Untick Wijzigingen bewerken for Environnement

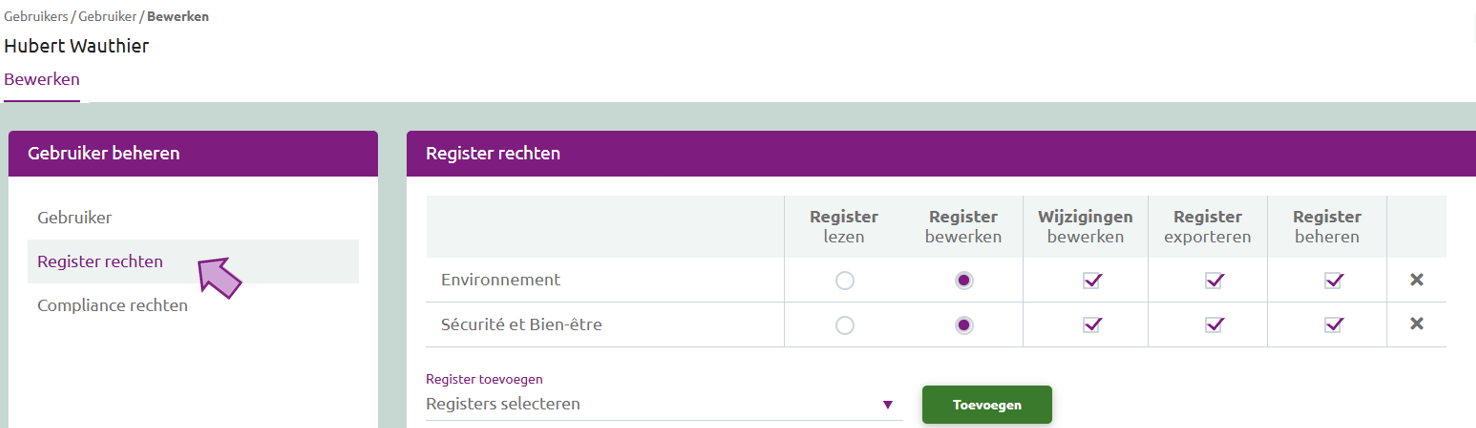tap(1092, 280)
